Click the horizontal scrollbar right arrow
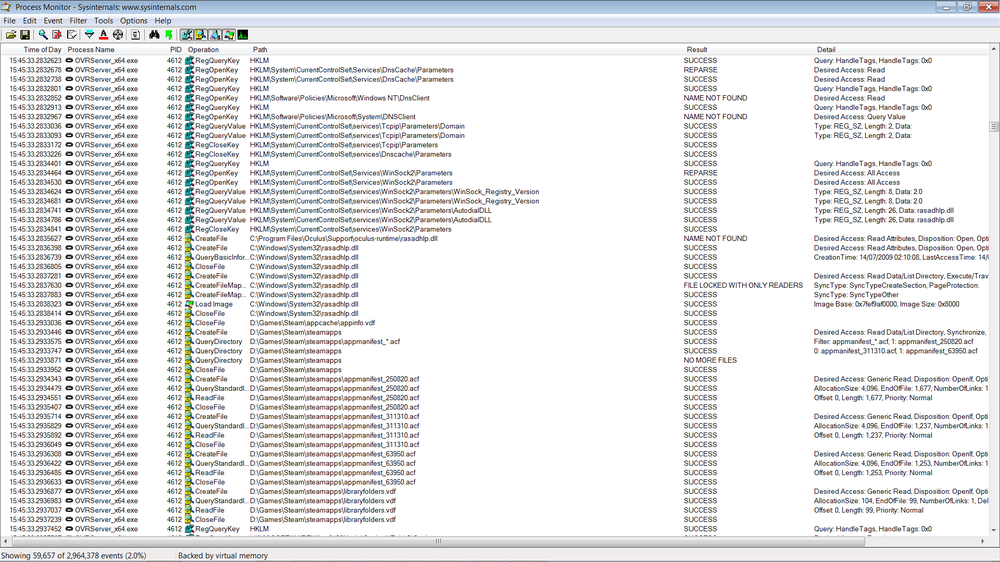 click(984, 541)
